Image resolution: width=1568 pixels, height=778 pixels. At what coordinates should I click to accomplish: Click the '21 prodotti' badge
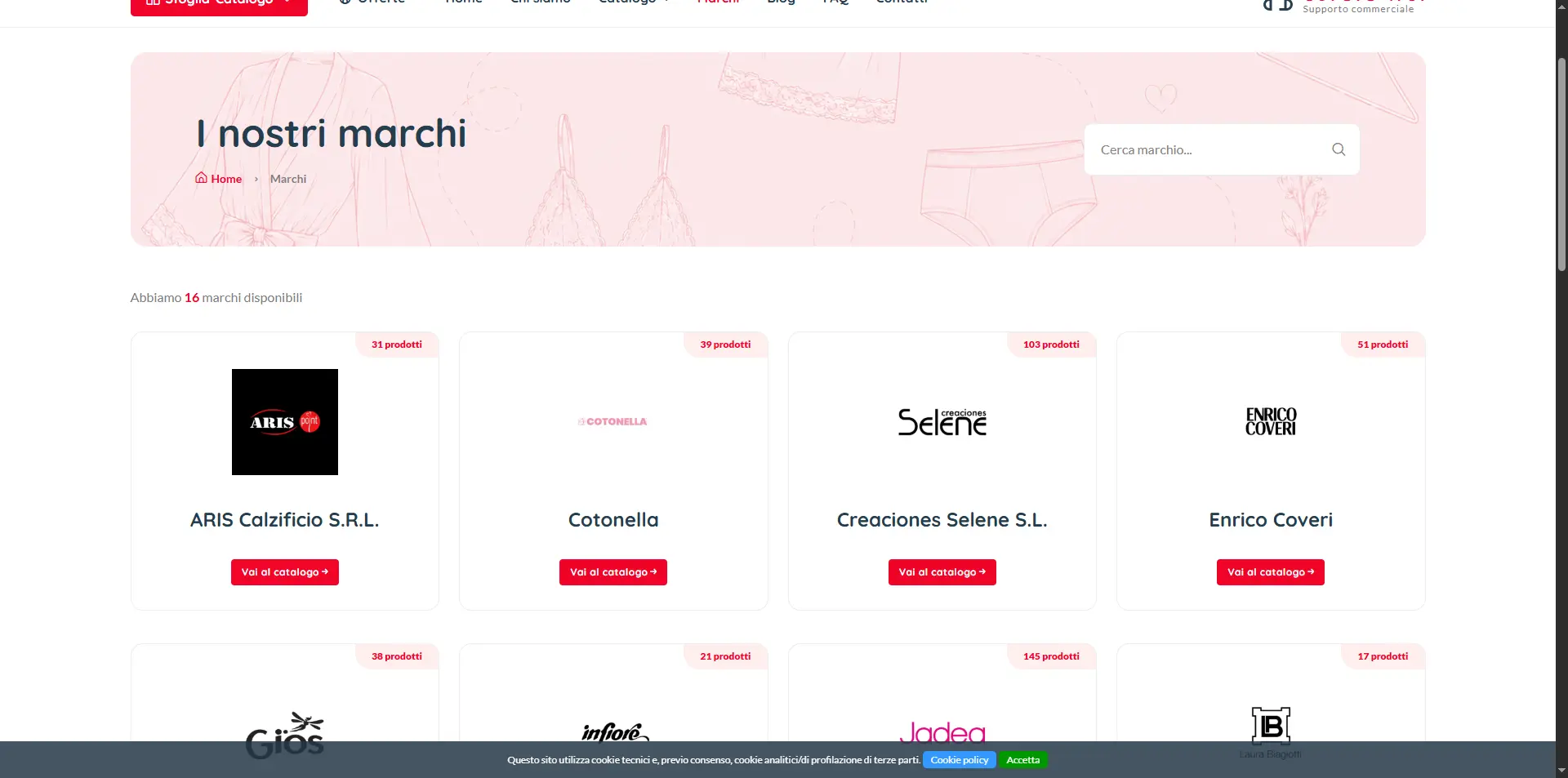pyautogui.click(x=725, y=656)
